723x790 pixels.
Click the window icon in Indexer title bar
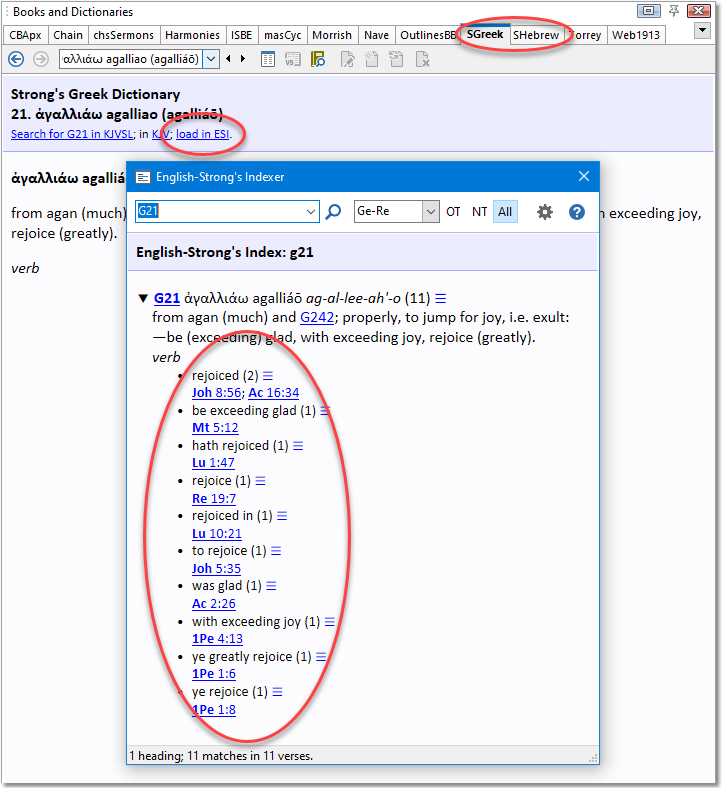pyautogui.click(x=144, y=177)
